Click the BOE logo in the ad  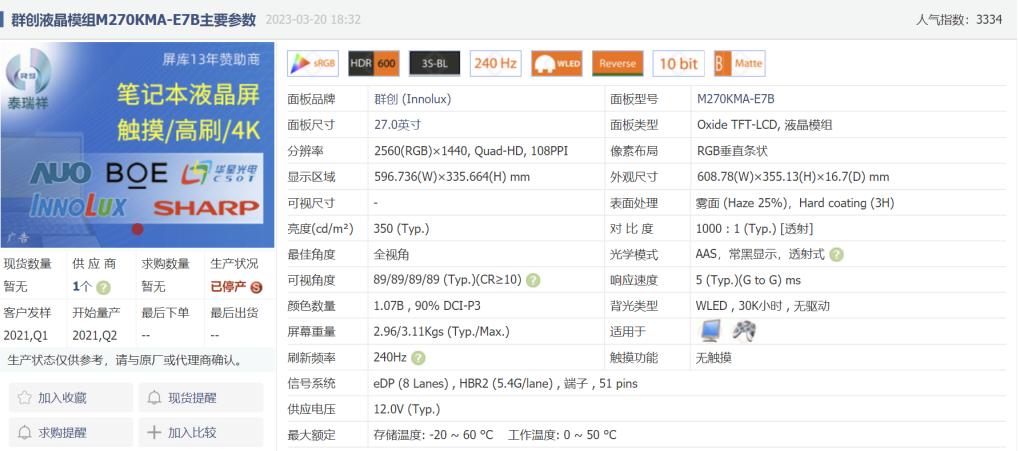tap(137, 173)
